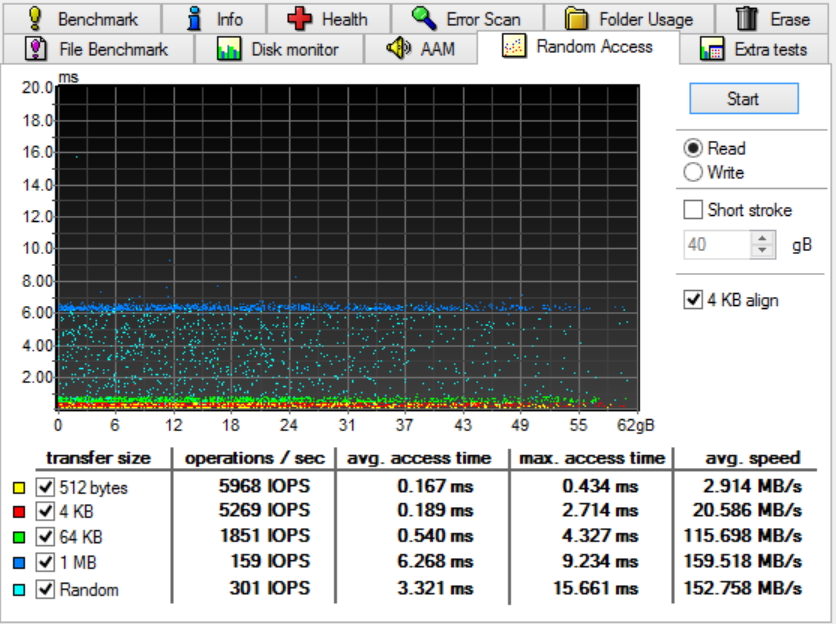836x624 pixels.
Task: Start the random access test
Action: click(744, 99)
